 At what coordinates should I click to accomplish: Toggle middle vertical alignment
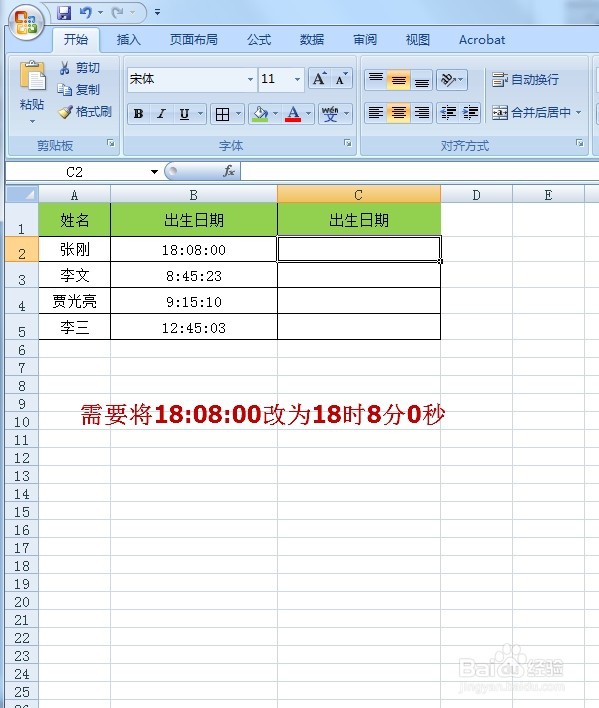pos(399,79)
